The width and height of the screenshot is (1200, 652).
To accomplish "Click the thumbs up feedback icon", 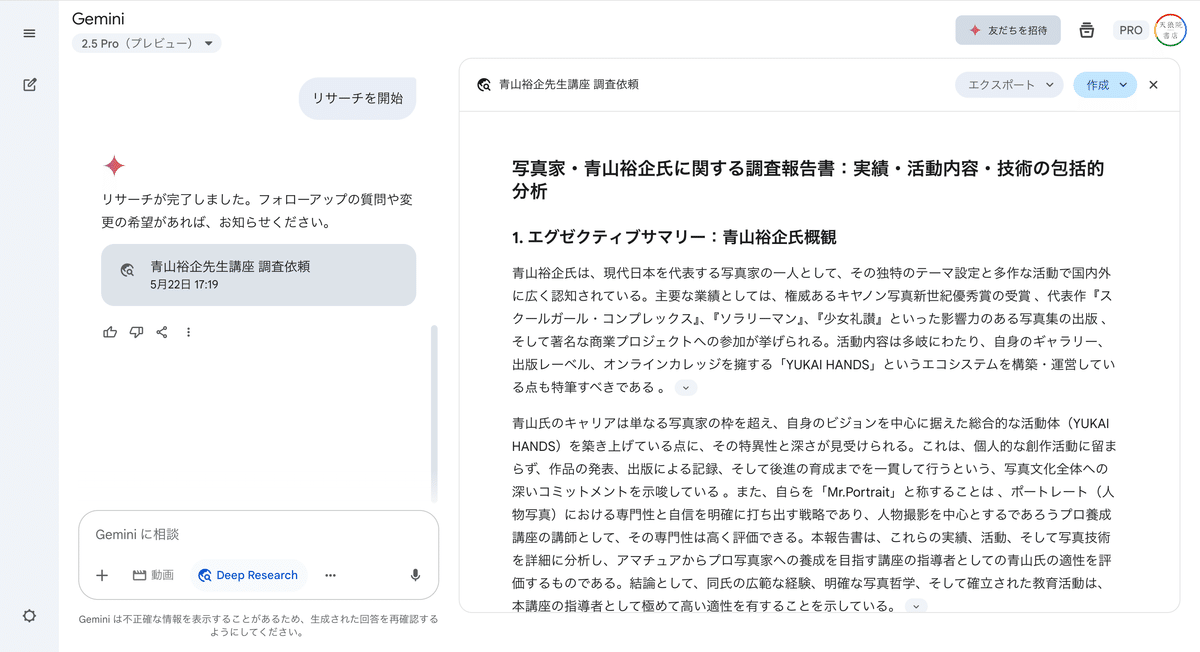I will tap(110, 332).
